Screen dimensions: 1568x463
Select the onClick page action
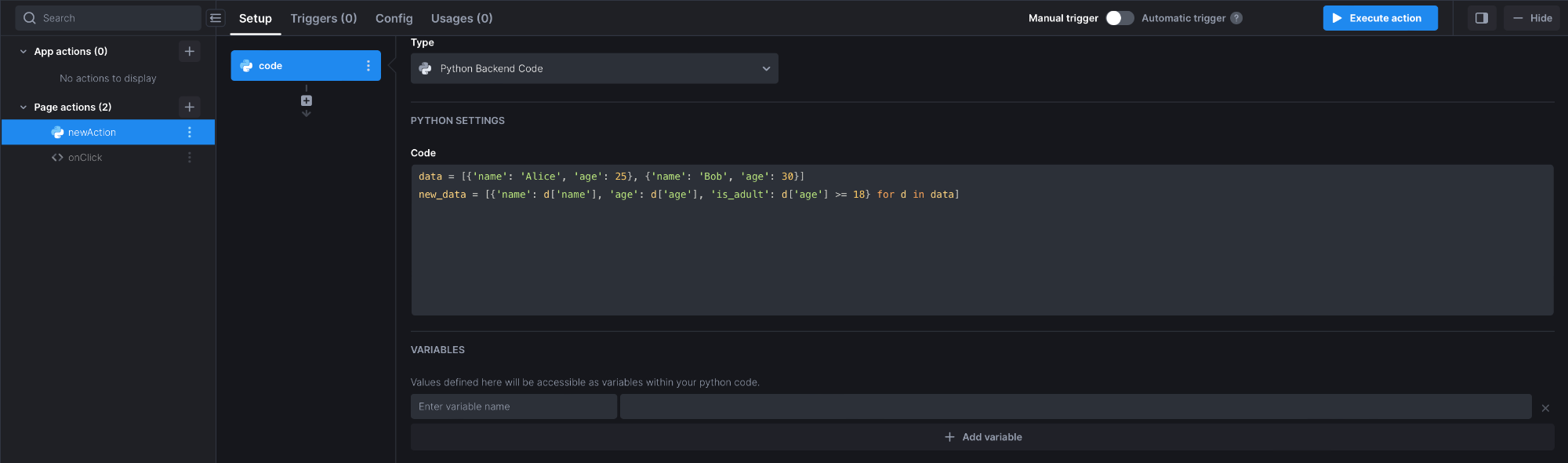point(85,158)
